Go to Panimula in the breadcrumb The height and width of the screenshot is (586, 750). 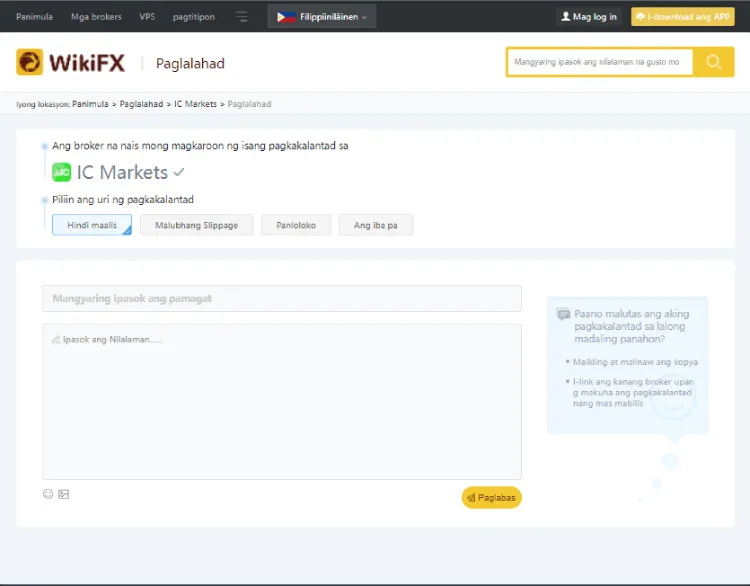pyautogui.click(x=90, y=104)
